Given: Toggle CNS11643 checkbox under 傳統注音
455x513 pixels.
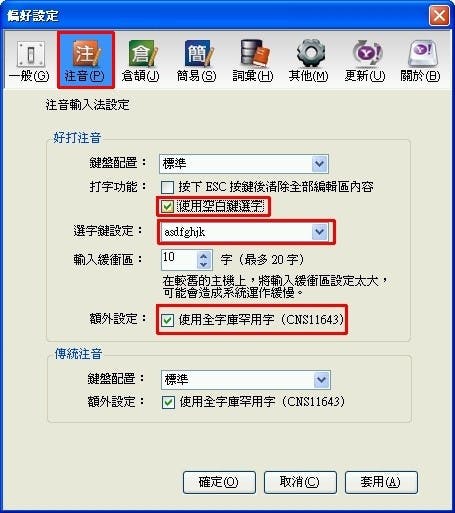Looking at the screenshot, I should pyautogui.click(x=168, y=402).
